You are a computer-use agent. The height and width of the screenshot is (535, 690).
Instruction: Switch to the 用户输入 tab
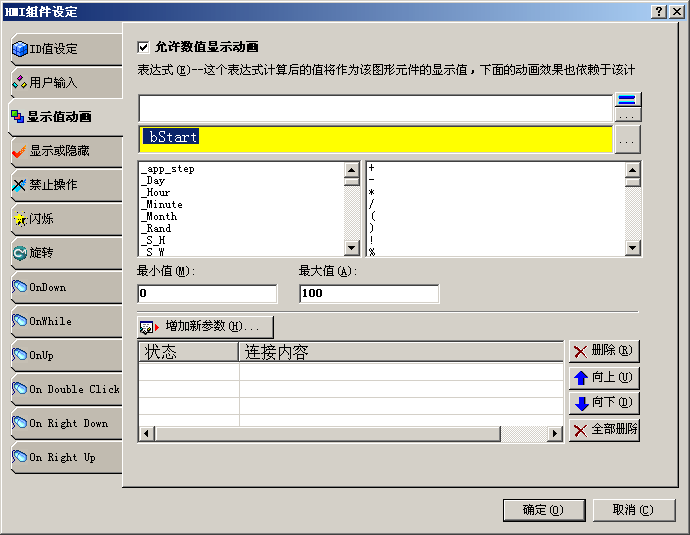coord(60,83)
